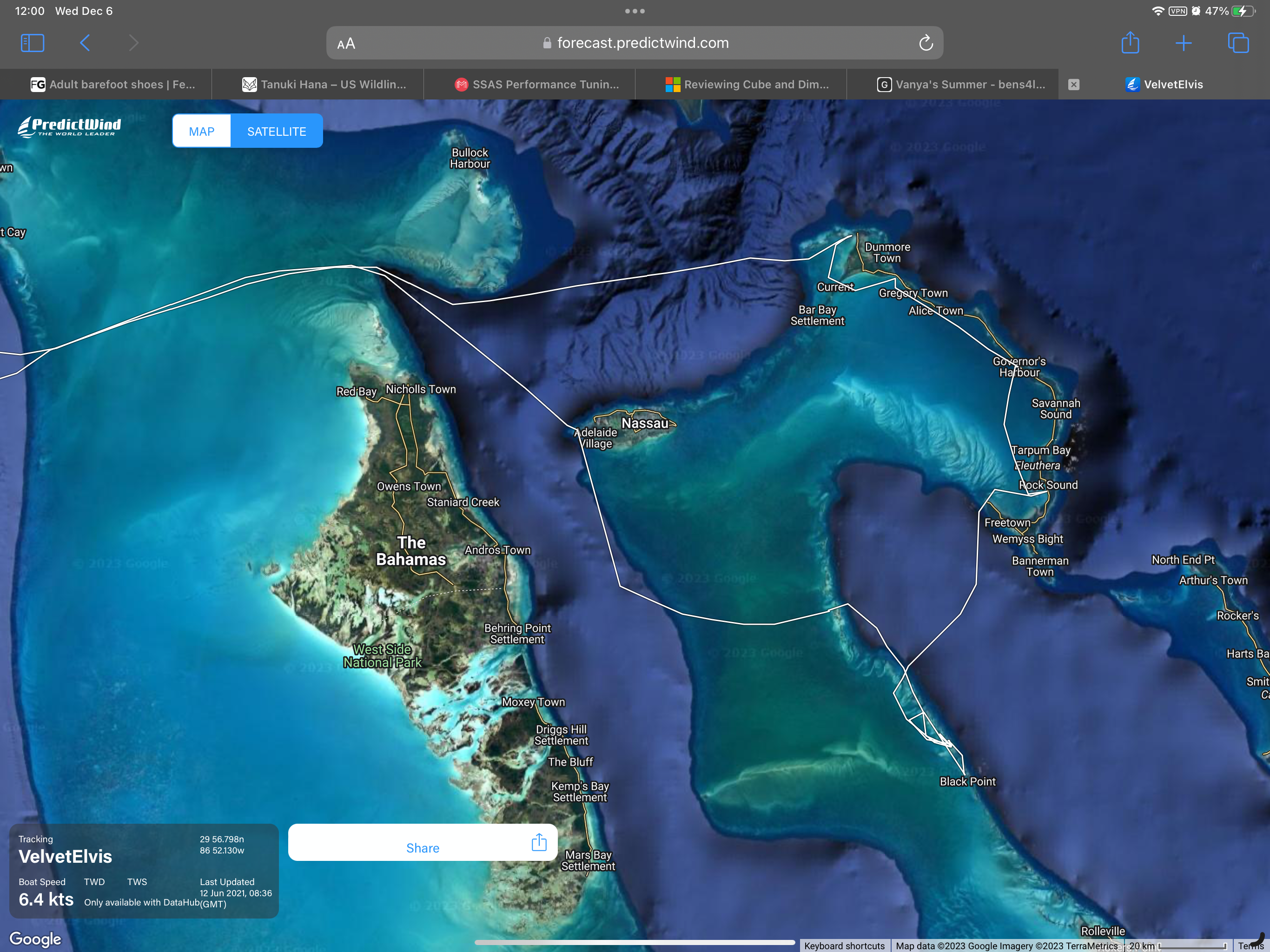Open the SSAS Performance Tuning tab

coord(537,85)
